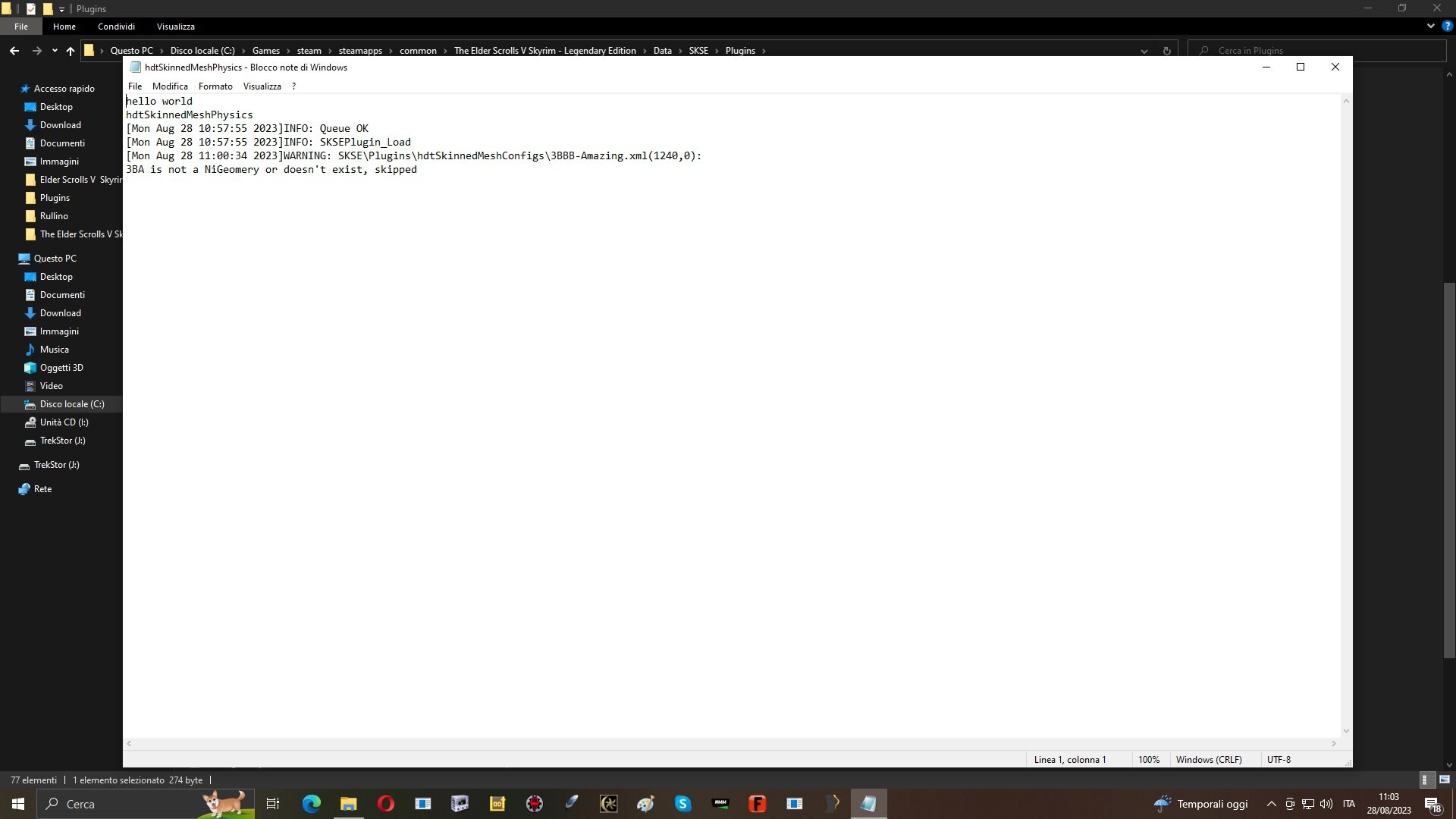Go back with Explorer's back arrow
This screenshot has height=819, width=1456.
pyautogui.click(x=14, y=51)
